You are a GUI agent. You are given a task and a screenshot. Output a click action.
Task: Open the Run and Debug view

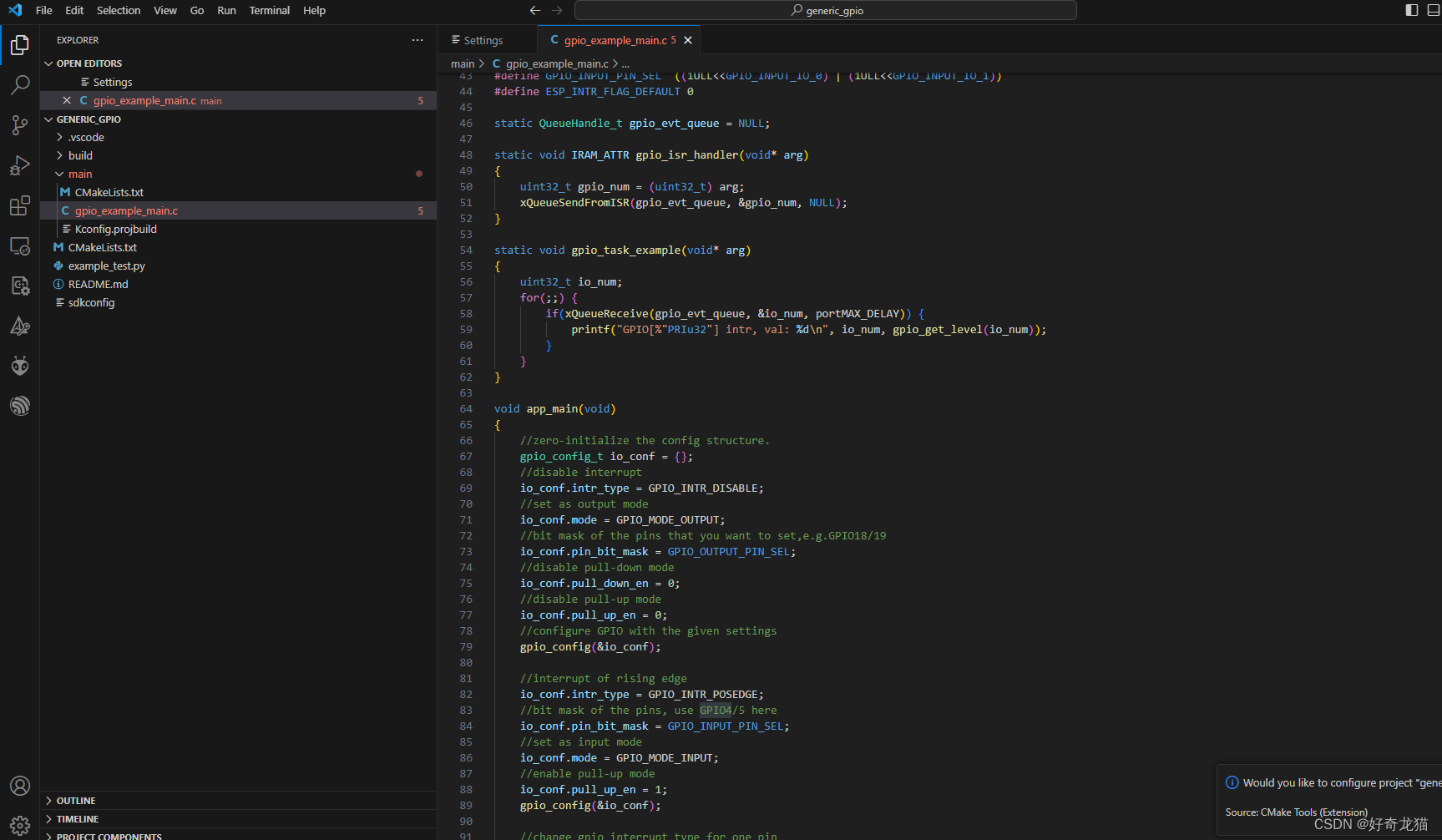click(20, 165)
